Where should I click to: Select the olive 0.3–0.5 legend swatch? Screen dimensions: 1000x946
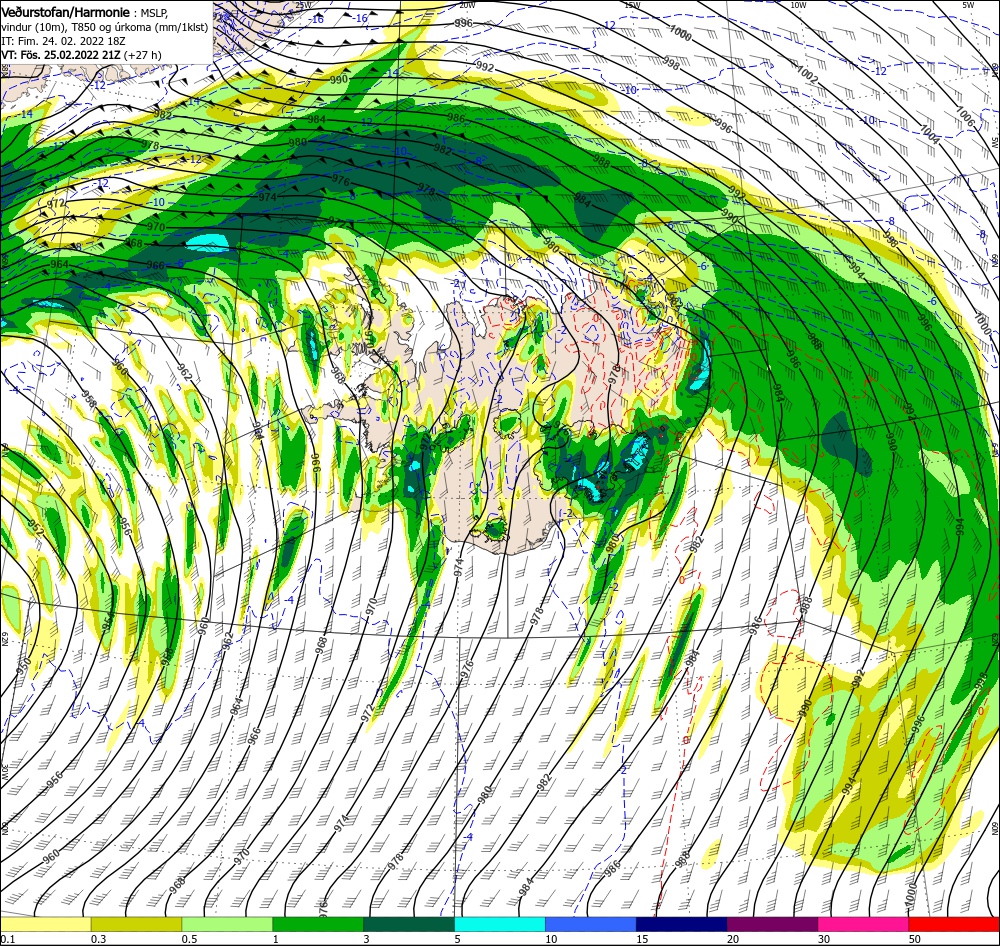[x=136, y=924]
